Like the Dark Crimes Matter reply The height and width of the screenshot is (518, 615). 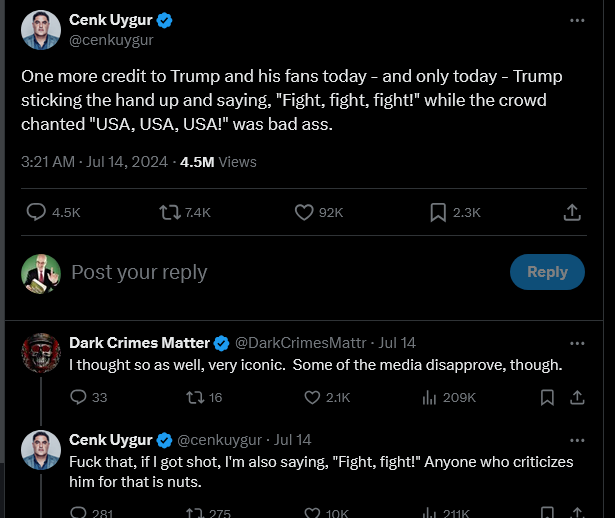tap(312, 398)
